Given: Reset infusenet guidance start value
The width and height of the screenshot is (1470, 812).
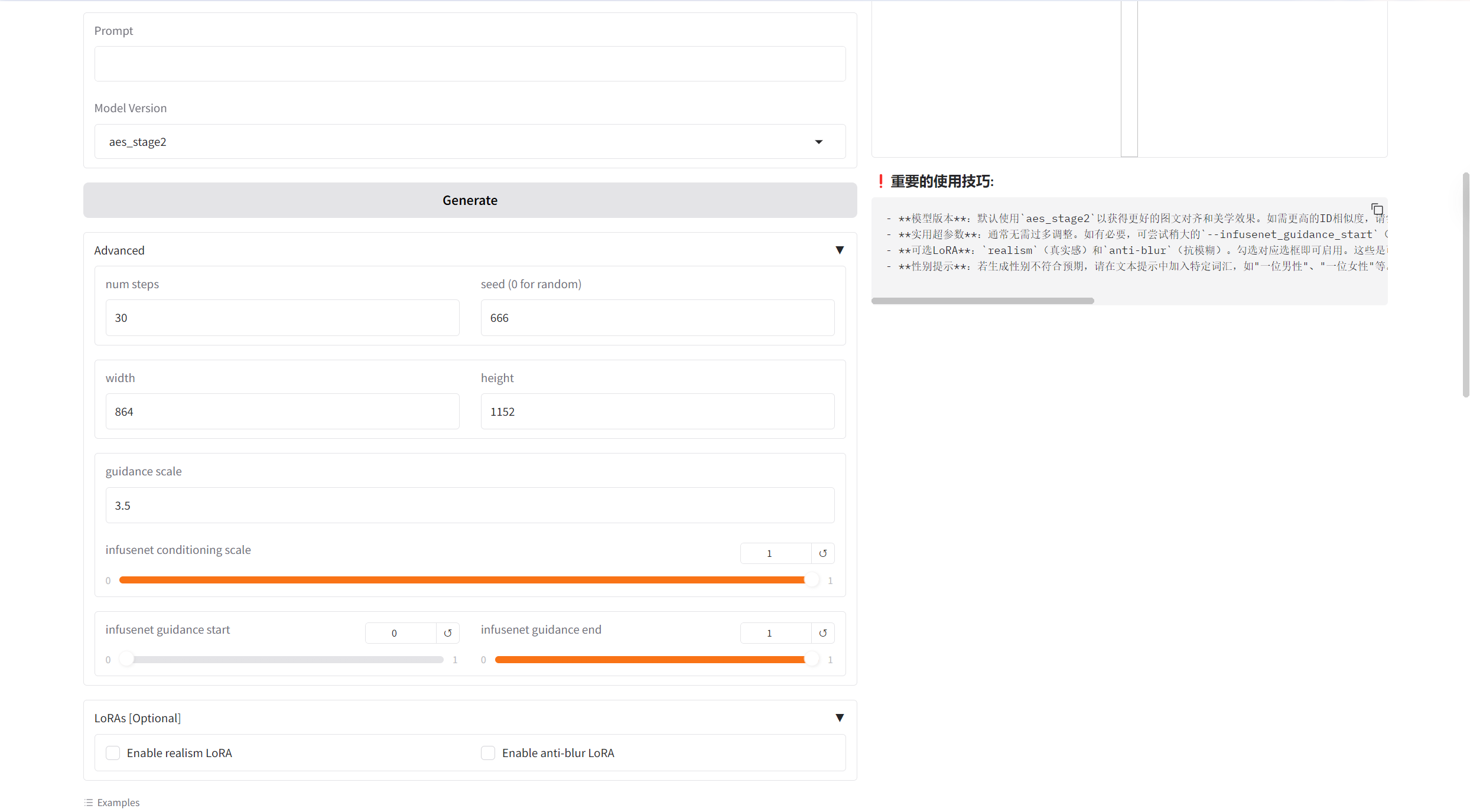Looking at the screenshot, I should [447, 633].
